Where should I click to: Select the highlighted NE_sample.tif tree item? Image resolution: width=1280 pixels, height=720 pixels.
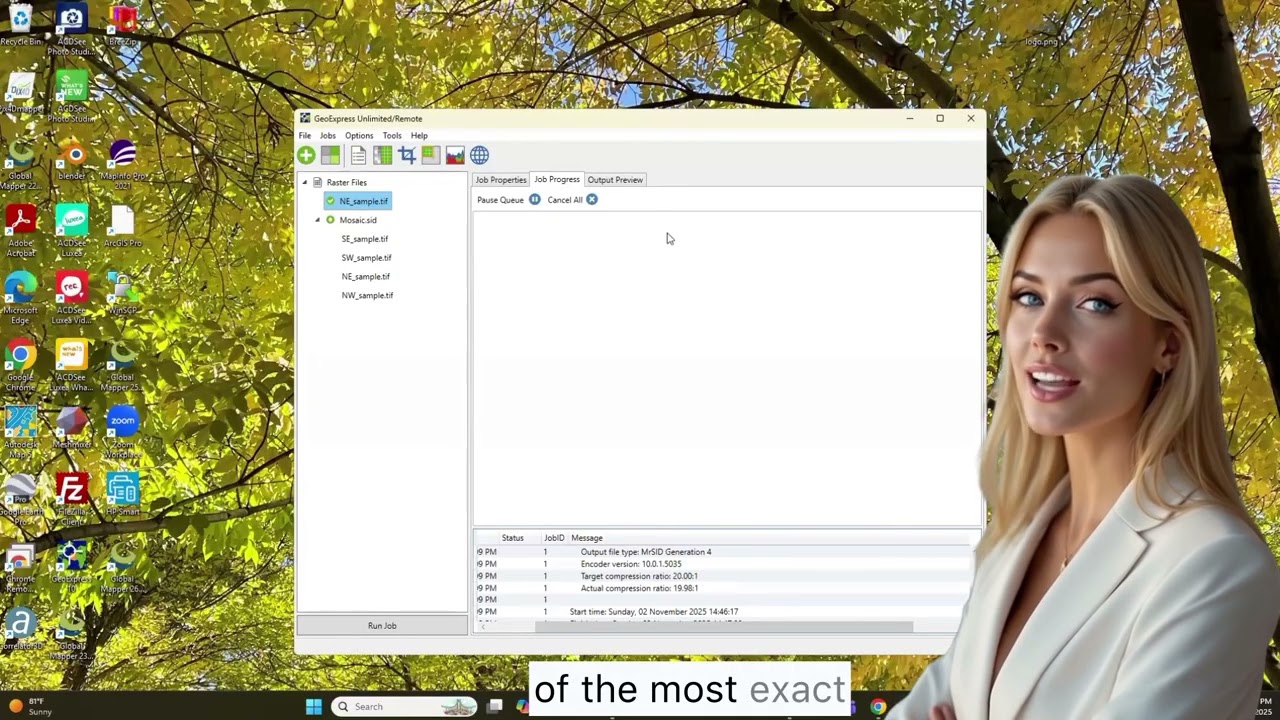pos(357,201)
